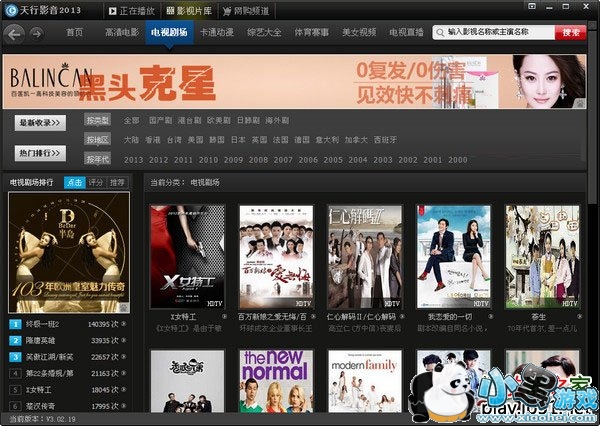Click corner icon on the 半岛 sidebar ad
This screenshot has height=426, width=600.
coord(124,307)
